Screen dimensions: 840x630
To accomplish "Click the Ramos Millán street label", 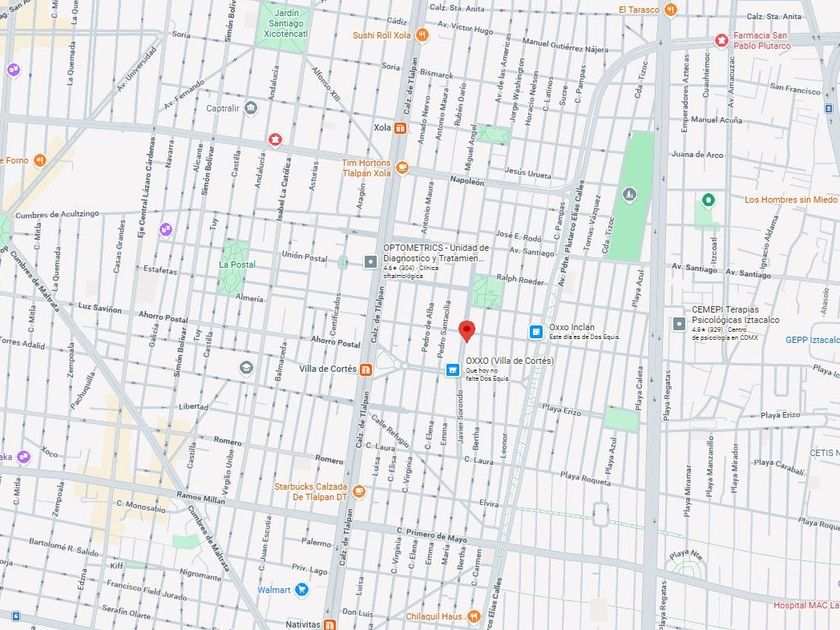I will (x=201, y=498).
